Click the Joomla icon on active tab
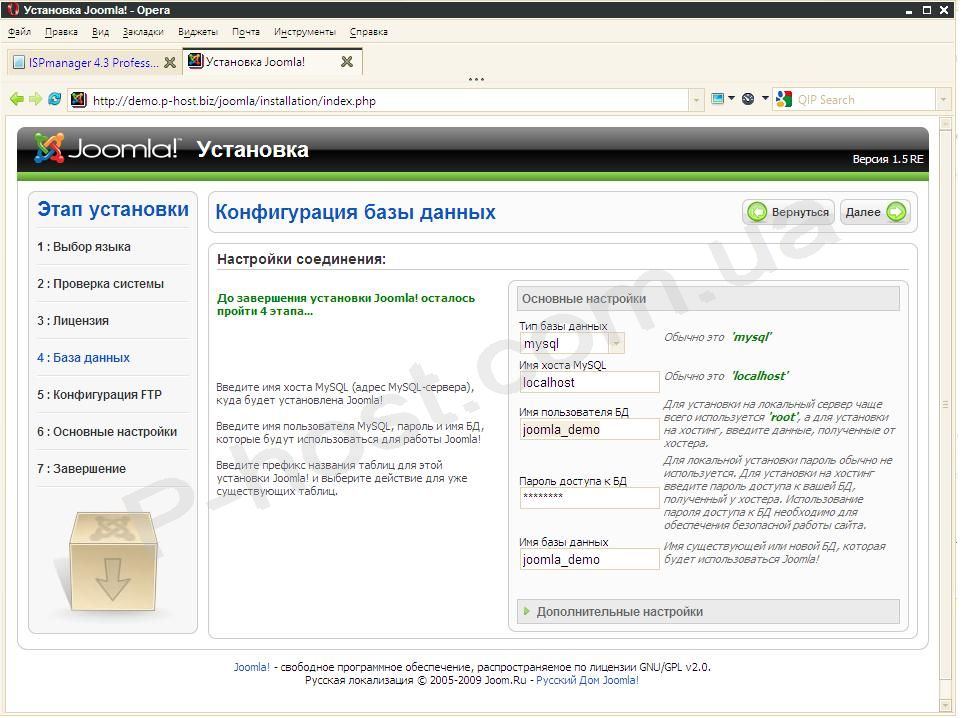The width and height of the screenshot is (962, 718). click(x=195, y=61)
